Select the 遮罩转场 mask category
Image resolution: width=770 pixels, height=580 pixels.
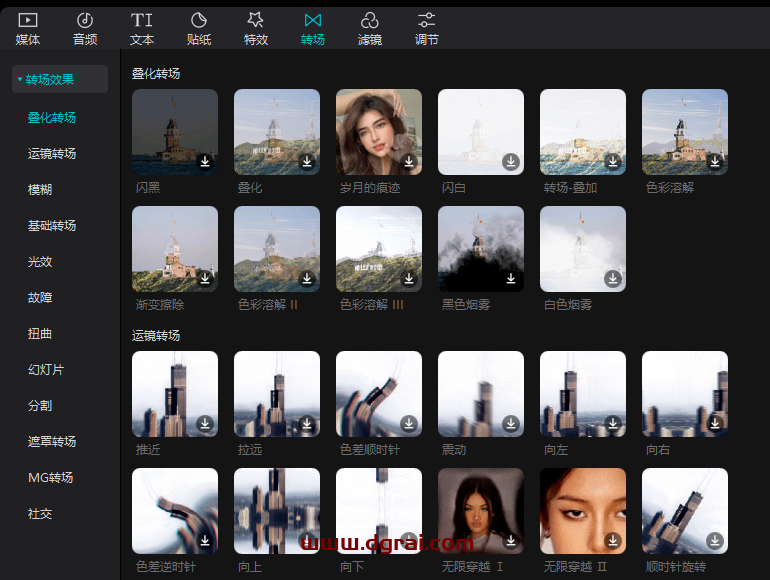point(52,442)
